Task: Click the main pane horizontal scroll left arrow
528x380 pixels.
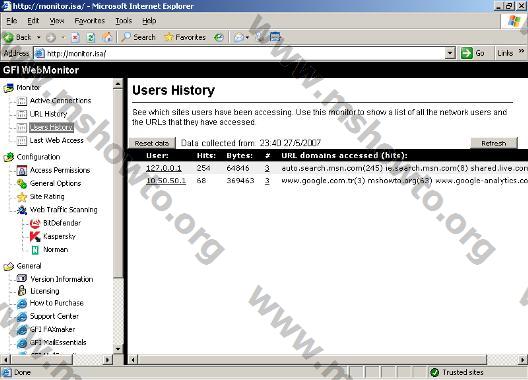Action: (133, 360)
